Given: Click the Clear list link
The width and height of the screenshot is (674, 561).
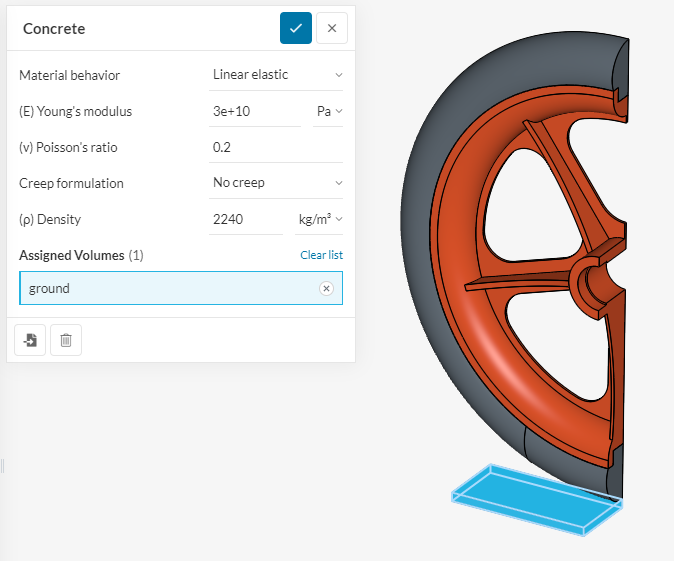Looking at the screenshot, I should pos(321,255).
